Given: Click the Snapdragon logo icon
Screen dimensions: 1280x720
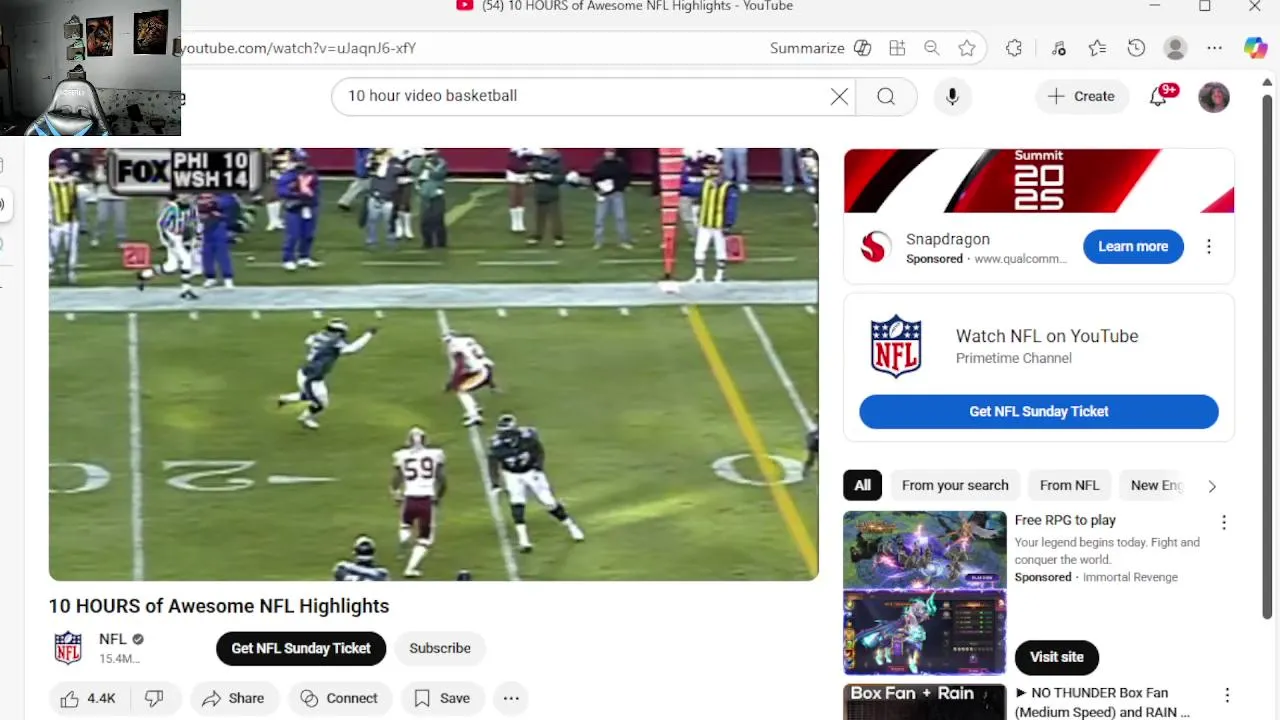Looking at the screenshot, I should [876, 247].
